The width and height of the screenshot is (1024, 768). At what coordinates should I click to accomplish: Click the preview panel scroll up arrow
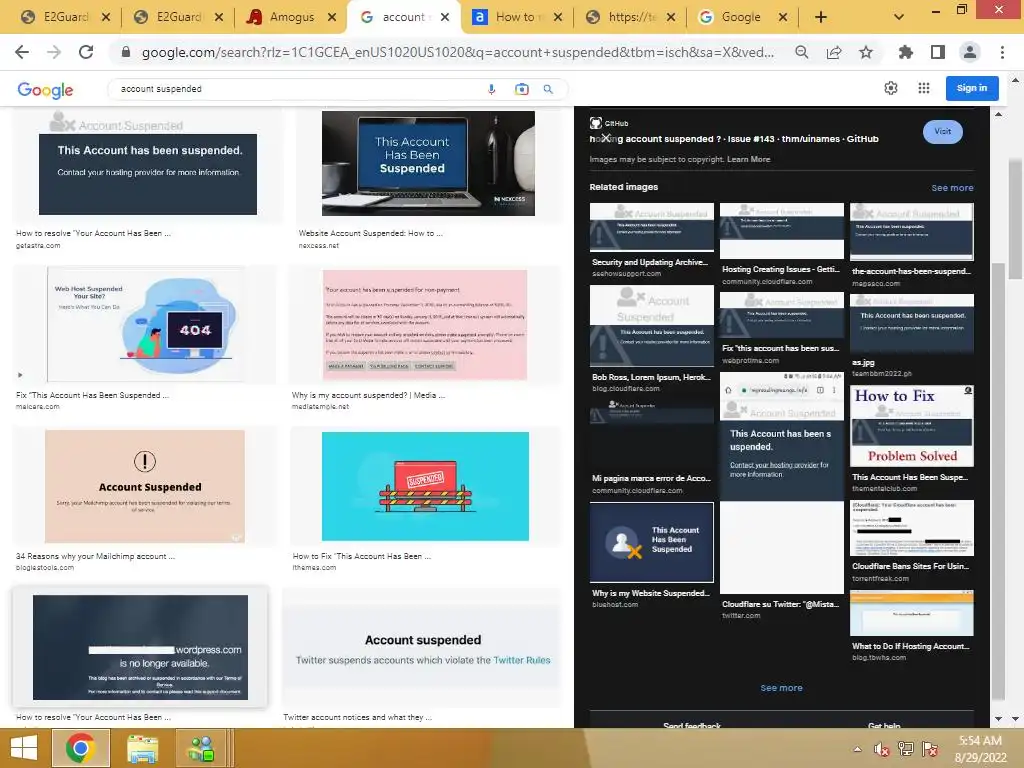[999, 115]
